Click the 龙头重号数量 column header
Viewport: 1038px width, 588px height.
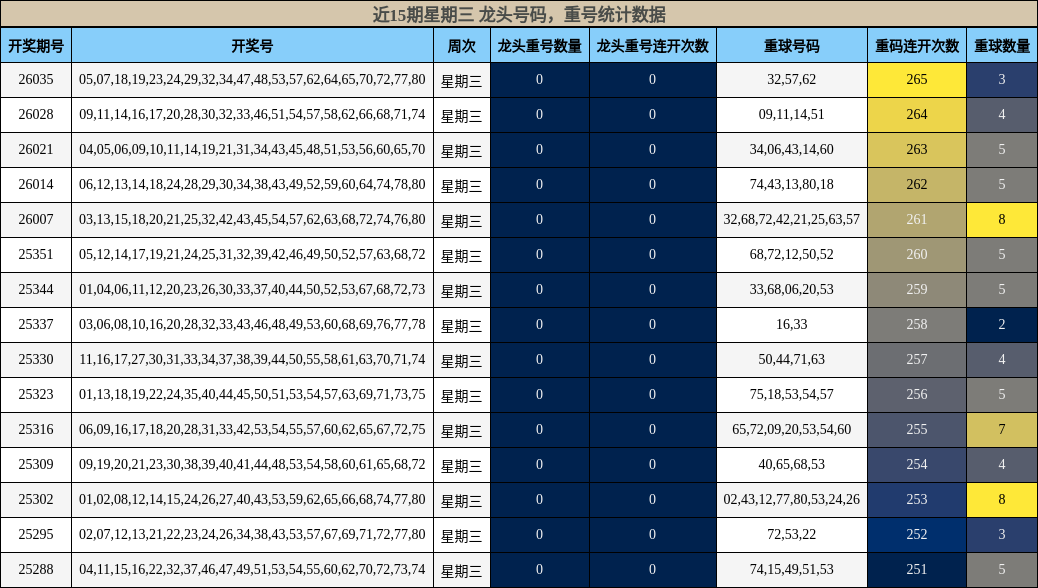point(539,46)
